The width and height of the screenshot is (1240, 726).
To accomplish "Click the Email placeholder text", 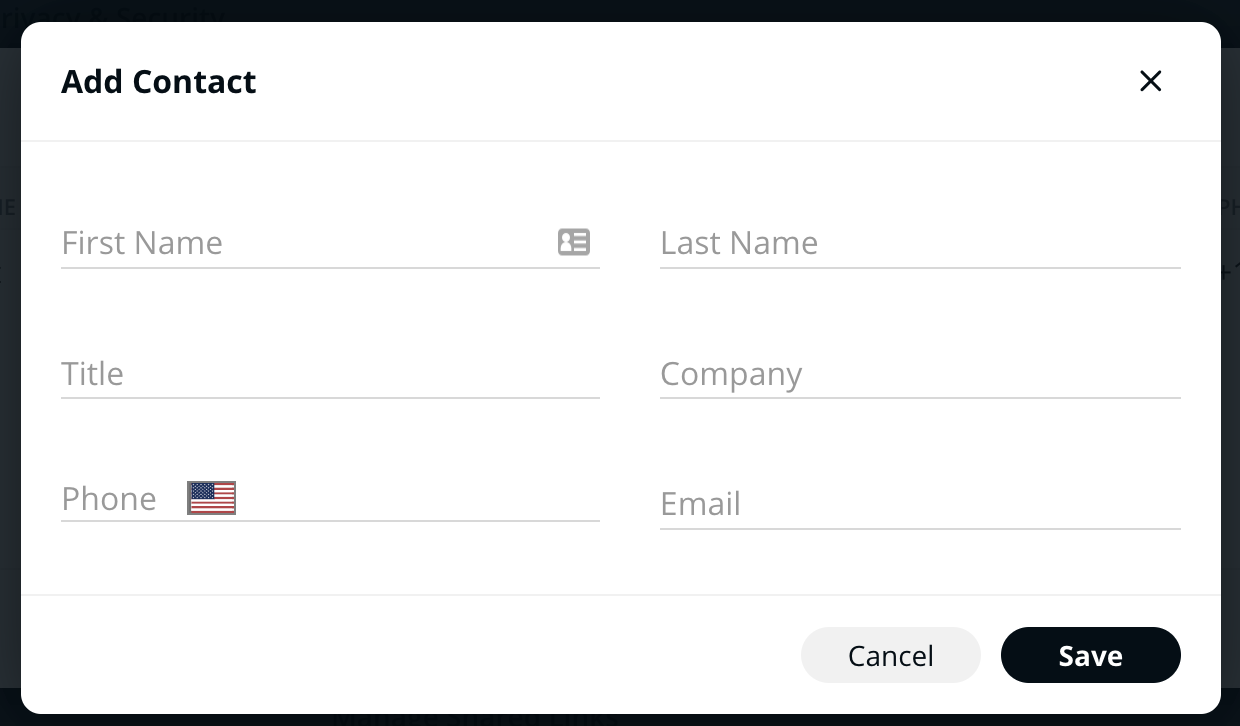I will (x=700, y=504).
